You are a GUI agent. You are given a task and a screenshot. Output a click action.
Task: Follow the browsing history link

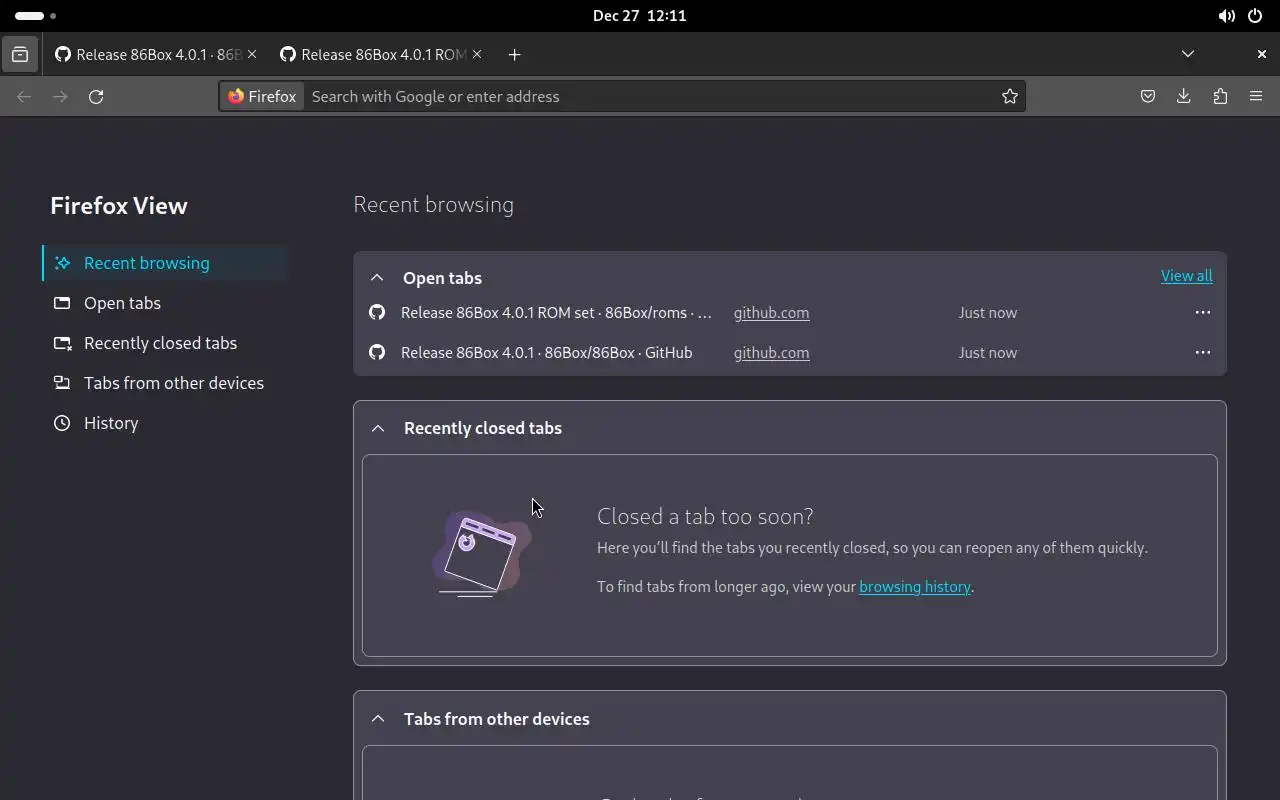tap(915, 587)
